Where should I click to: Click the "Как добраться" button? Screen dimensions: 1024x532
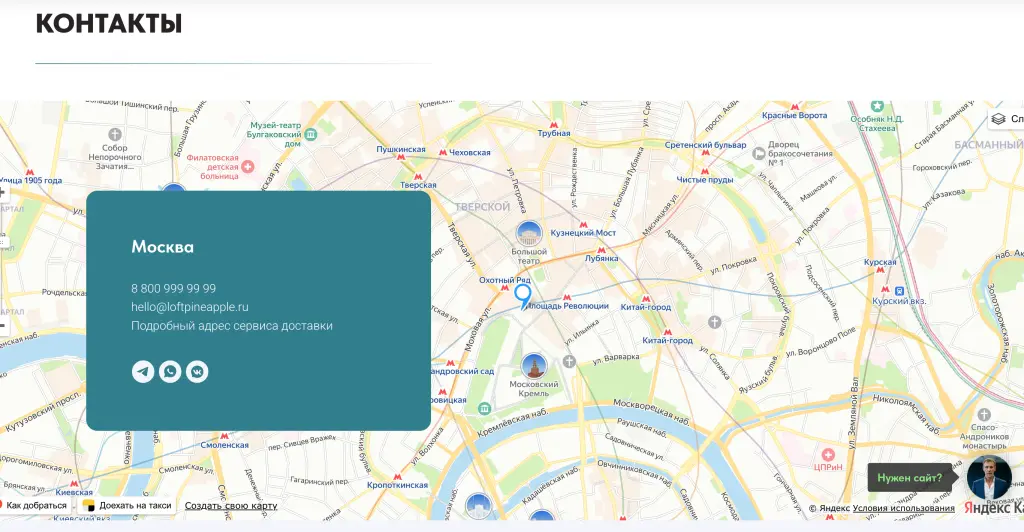(35, 505)
